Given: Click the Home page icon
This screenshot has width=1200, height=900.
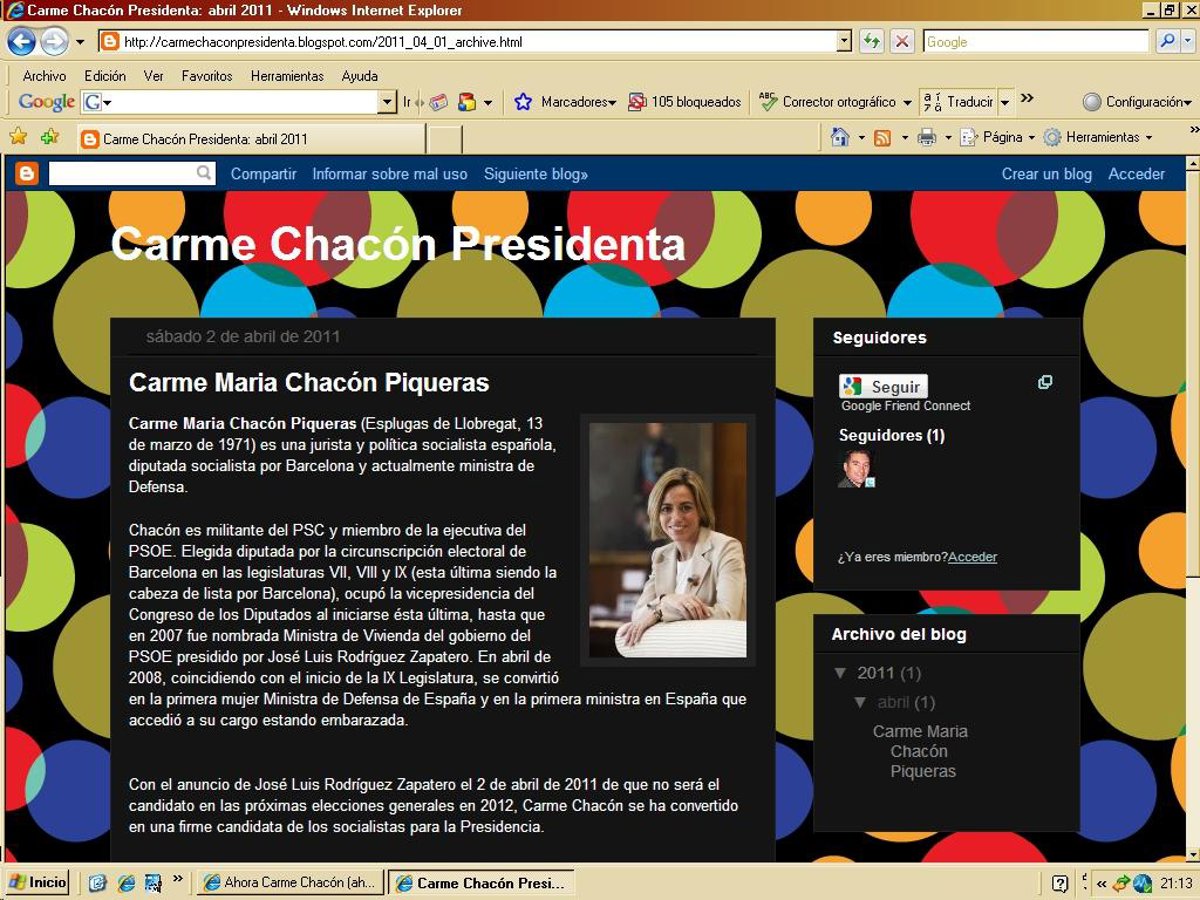Looking at the screenshot, I should [x=840, y=137].
